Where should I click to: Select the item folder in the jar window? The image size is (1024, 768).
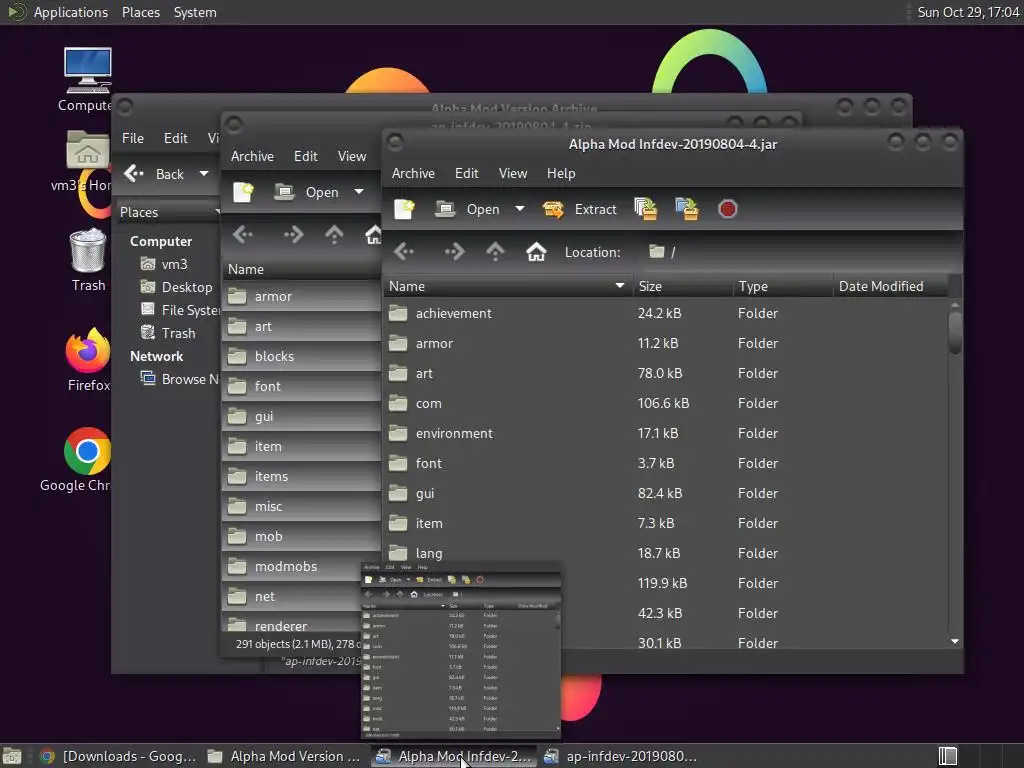coord(665,524)
